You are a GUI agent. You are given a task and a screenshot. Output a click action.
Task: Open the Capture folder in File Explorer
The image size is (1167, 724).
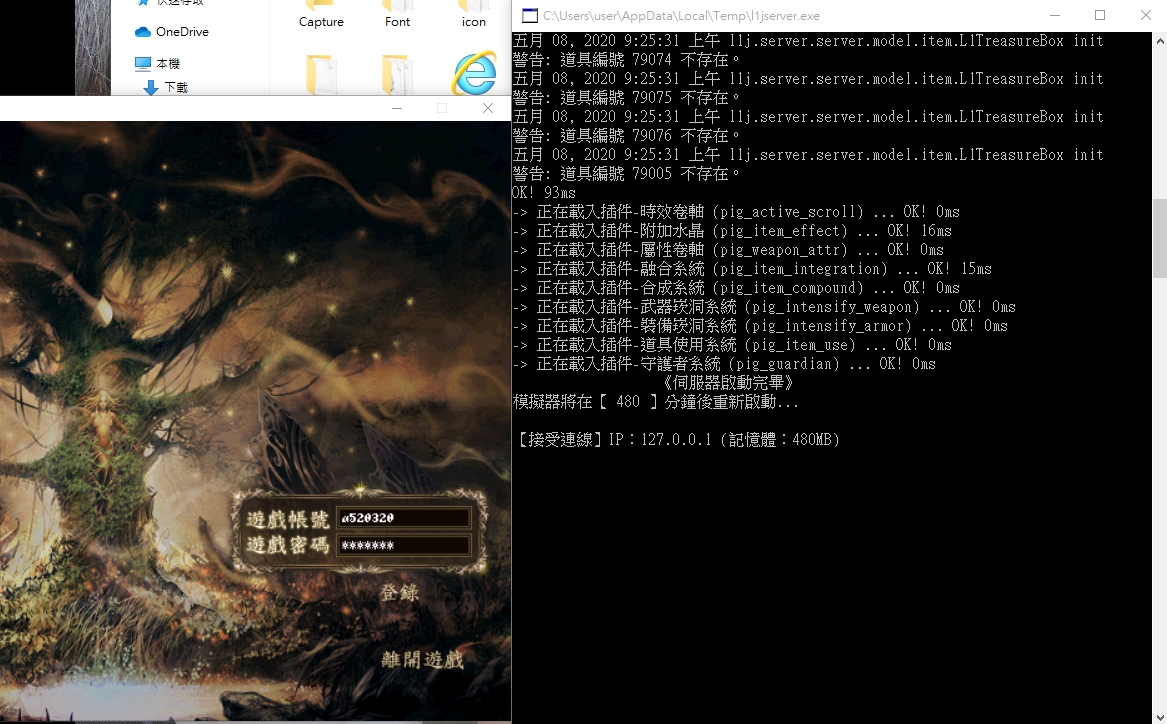coord(321,15)
